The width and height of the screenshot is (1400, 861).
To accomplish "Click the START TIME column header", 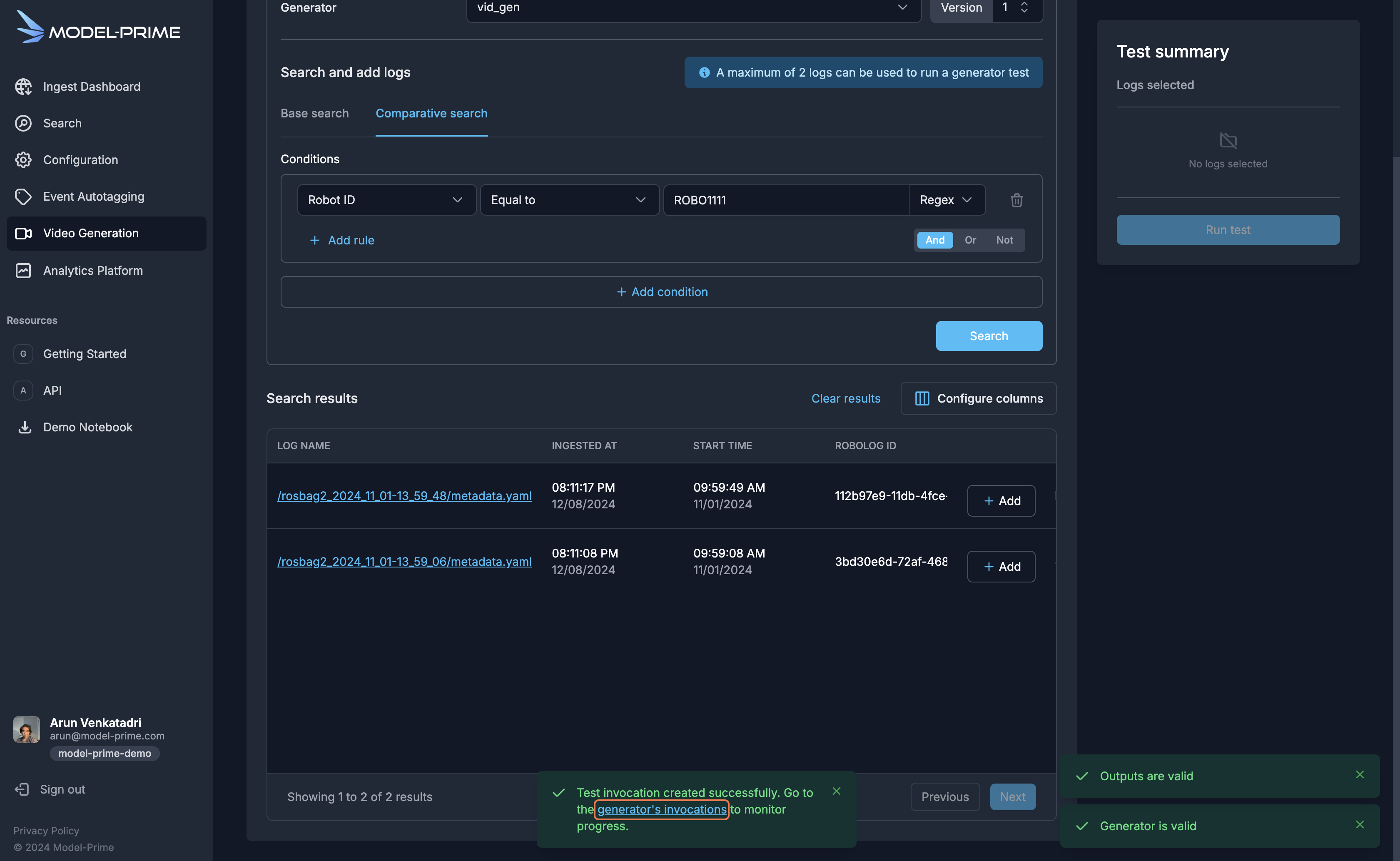I will click(722, 446).
